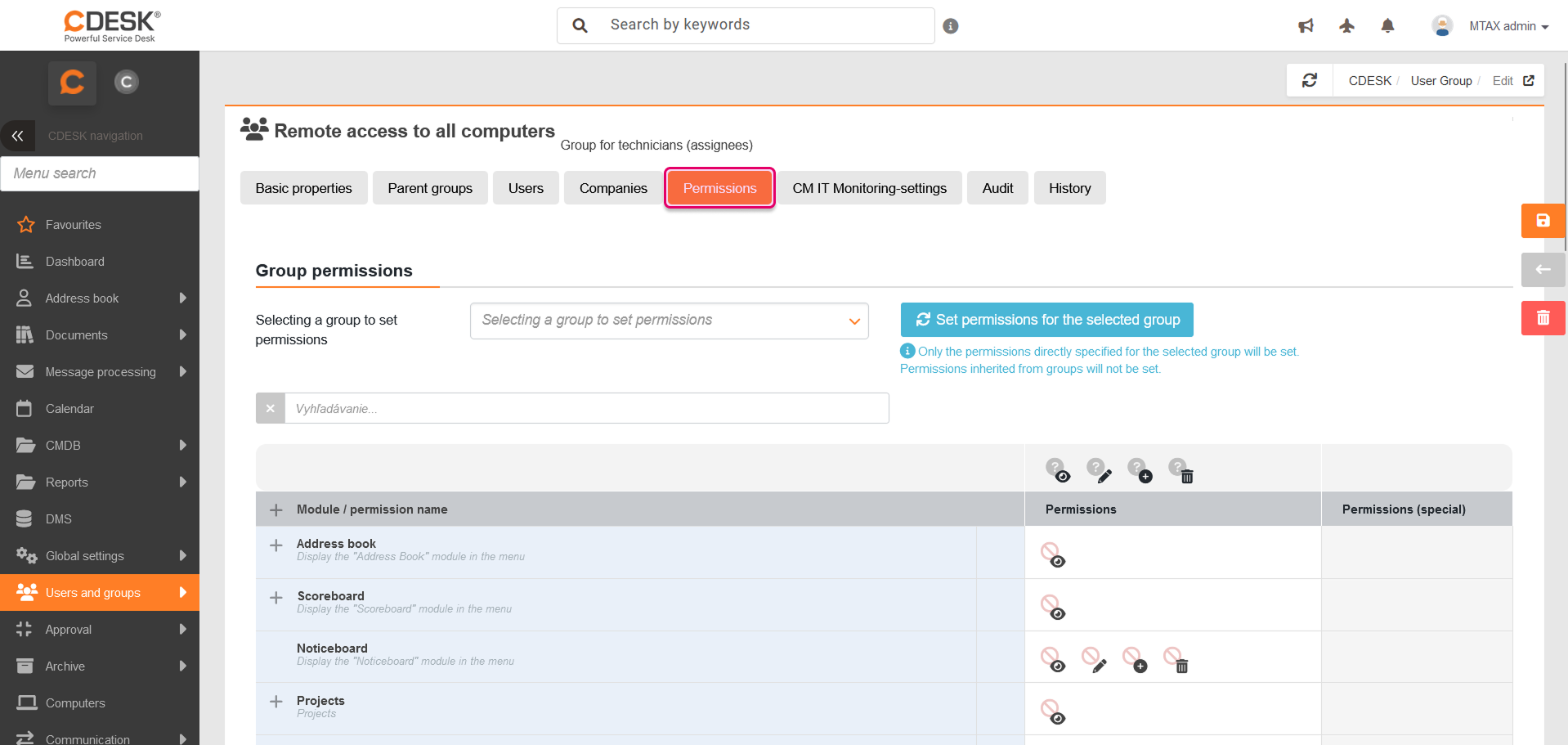Toggle view permission for Address book
1568x745 pixels.
coord(1053,554)
